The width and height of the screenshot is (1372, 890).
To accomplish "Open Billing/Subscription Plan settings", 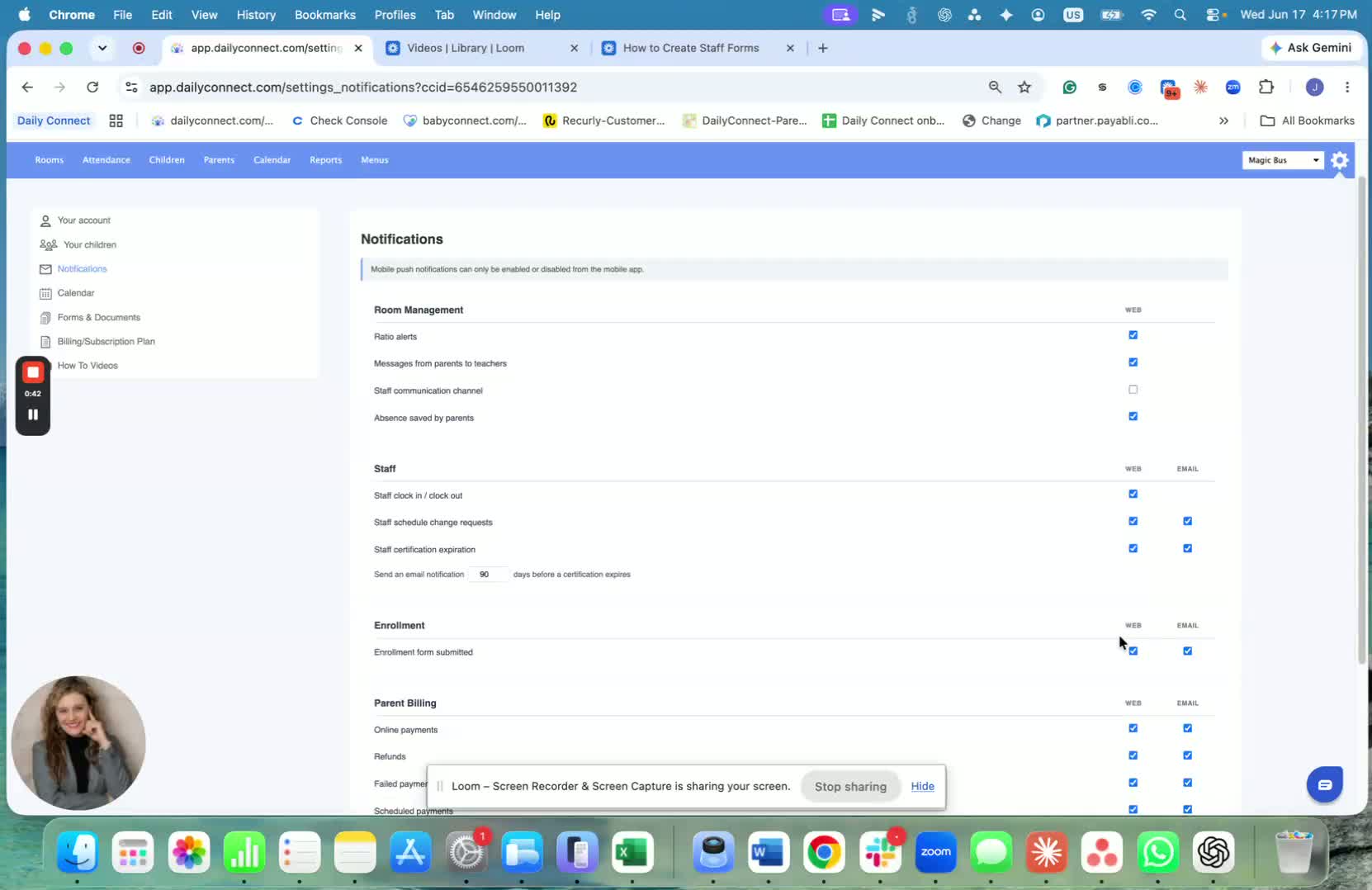I will click(106, 341).
